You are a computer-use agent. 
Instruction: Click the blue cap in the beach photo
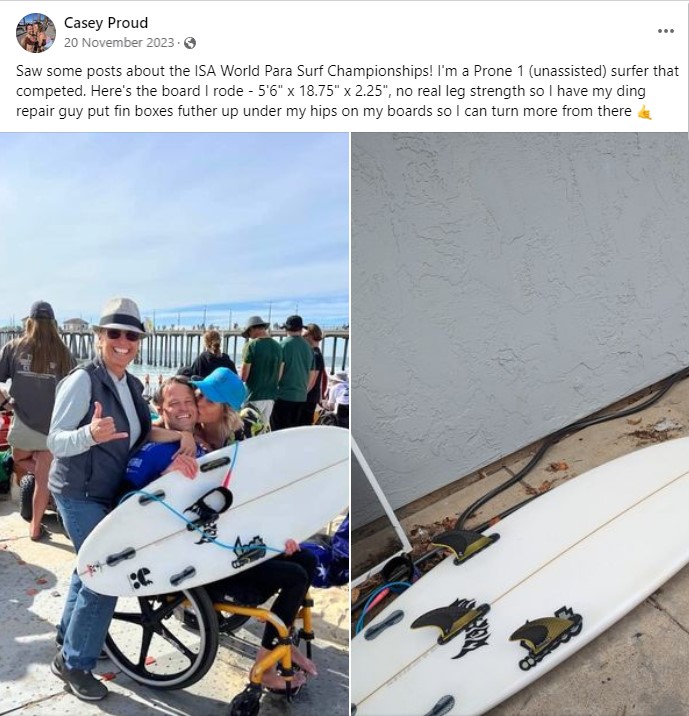pos(221,386)
